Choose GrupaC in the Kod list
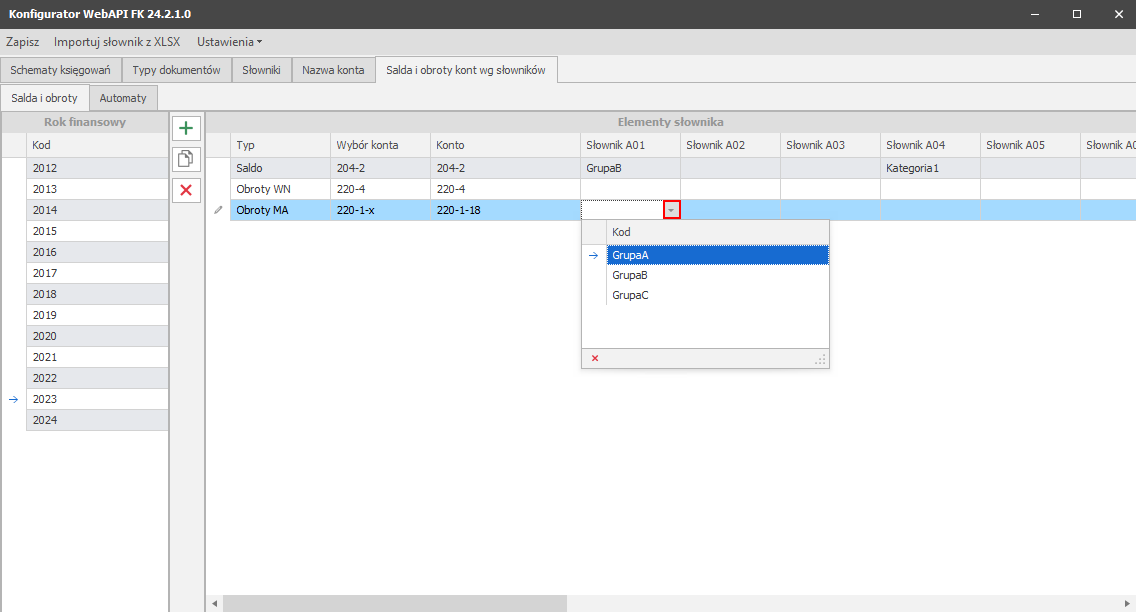 click(630, 295)
